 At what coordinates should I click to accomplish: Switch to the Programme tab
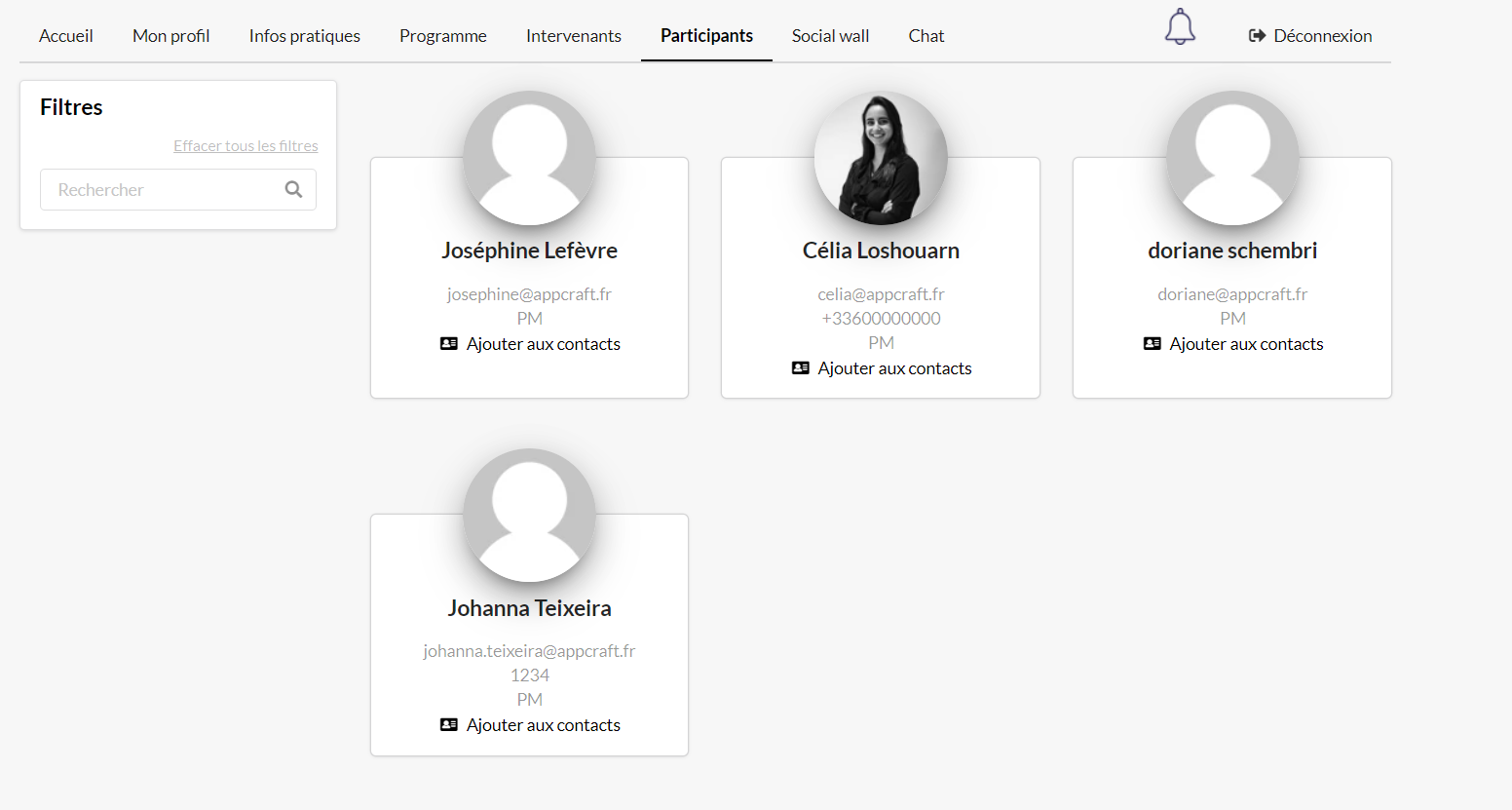tap(442, 36)
